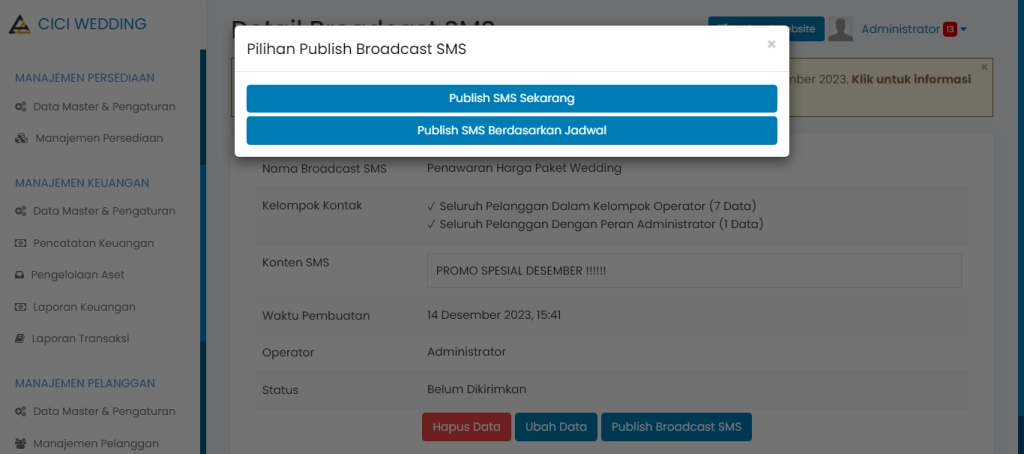This screenshot has width=1024, height=454.
Task: Open Data Master & Pengaturan under Manajemen Pelanggan
Action: 104,412
